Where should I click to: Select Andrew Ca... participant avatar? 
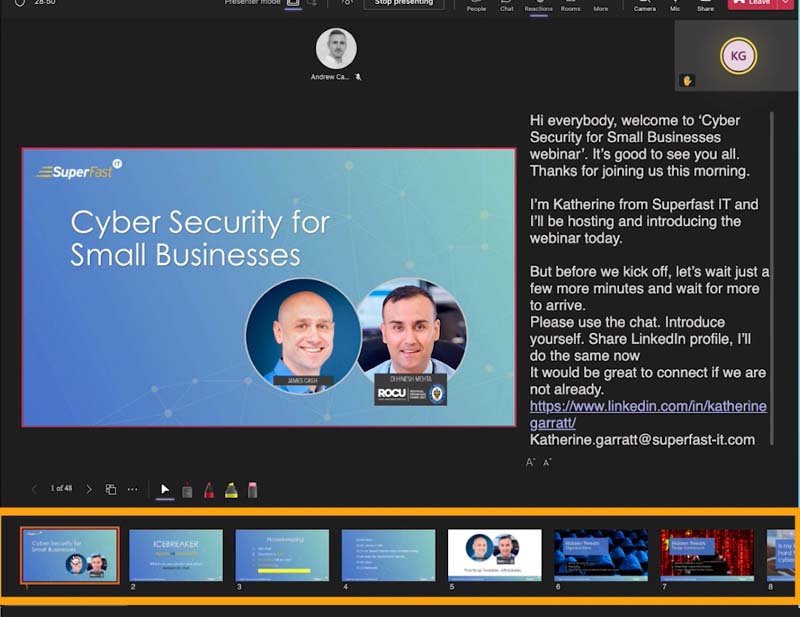click(x=336, y=48)
